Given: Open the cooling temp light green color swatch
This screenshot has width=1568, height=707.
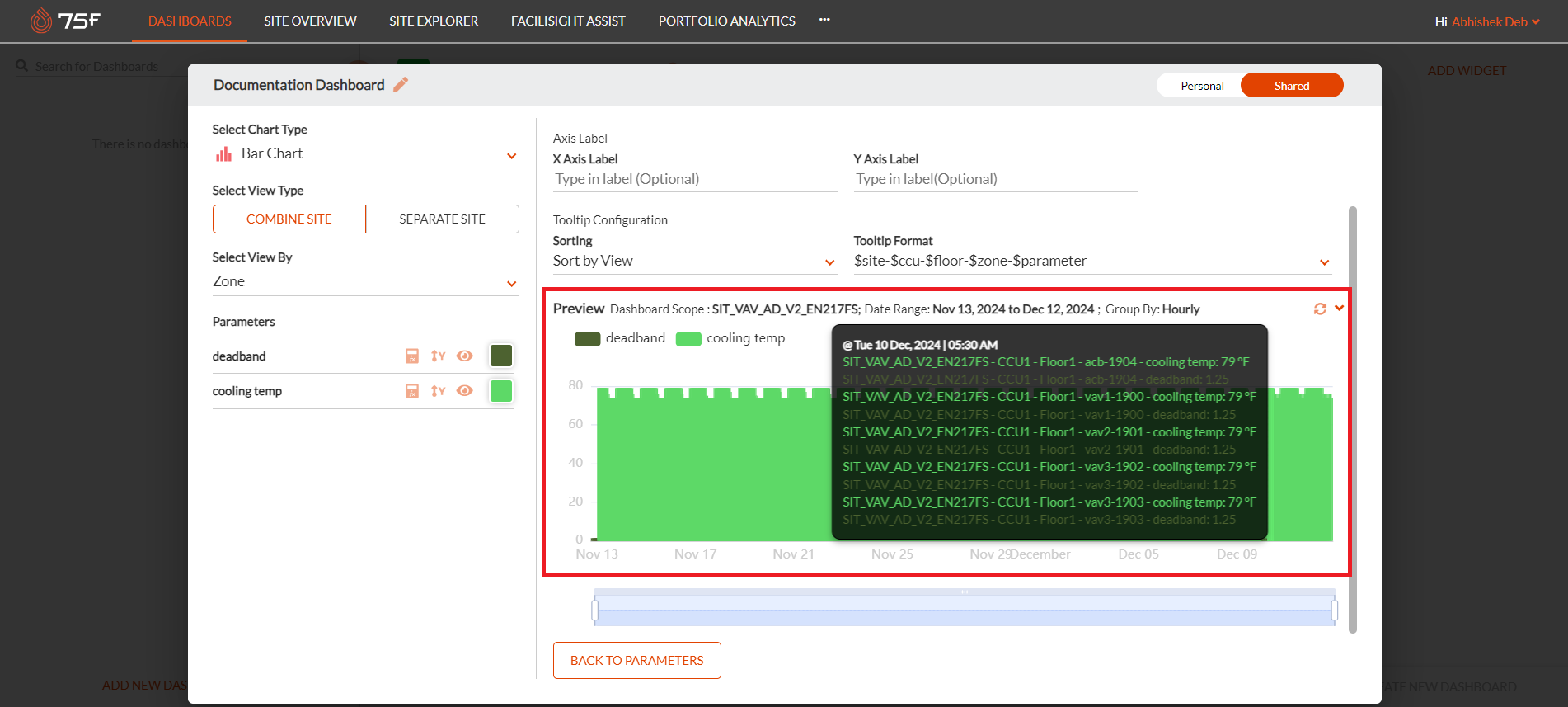Looking at the screenshot, I should click(501, 390).
